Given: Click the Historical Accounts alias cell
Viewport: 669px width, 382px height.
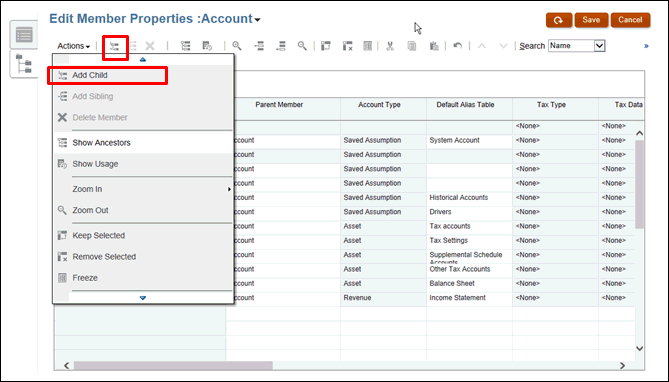Looking at the screenshot, I should (x=469, y=198).
